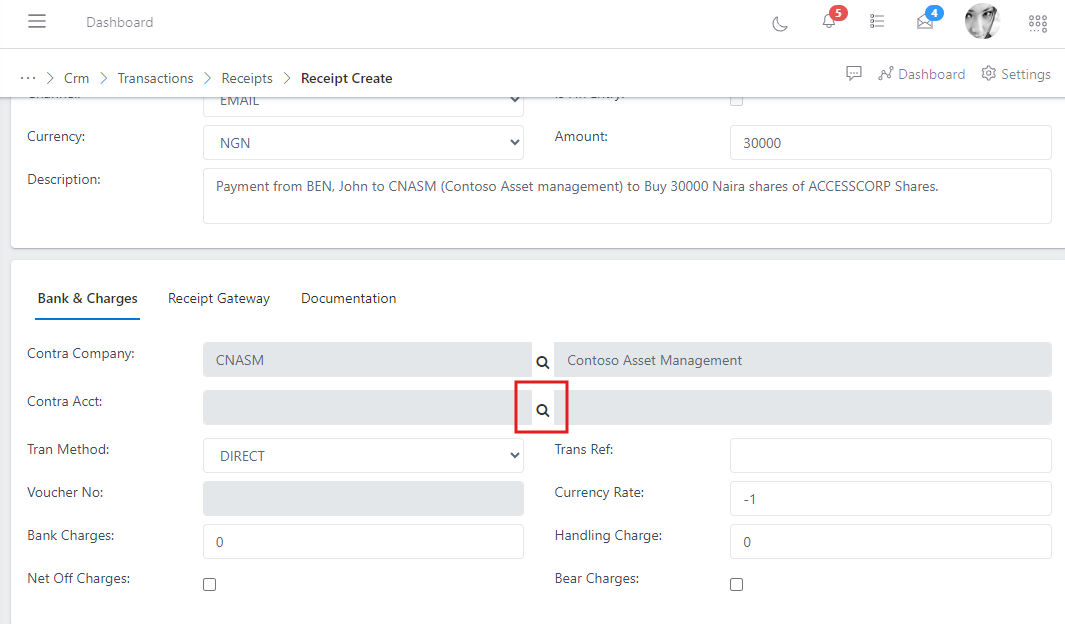Open the inbox envelope with 4 messages
This screenshot has width=1065, height=624.
[x=925, y=22]
